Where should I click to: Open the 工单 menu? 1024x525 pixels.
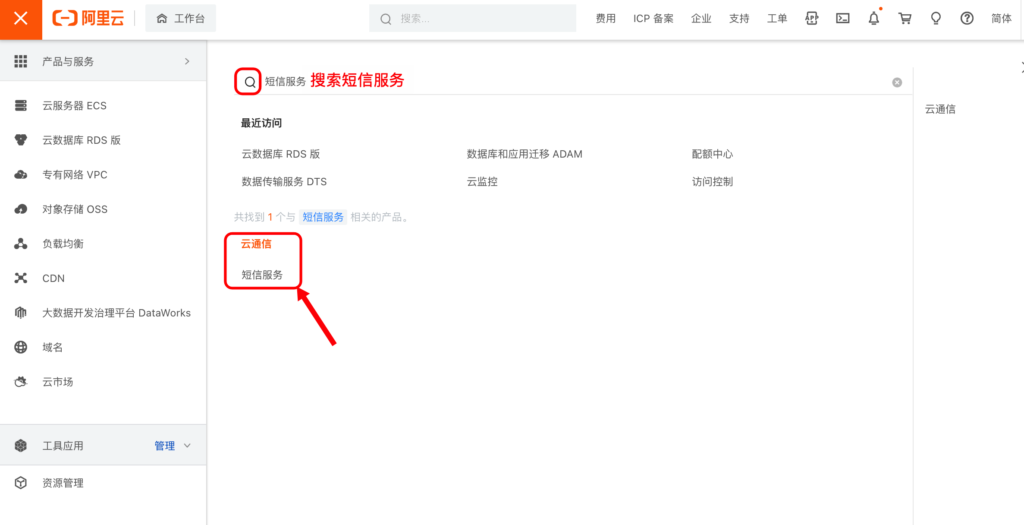777,19
